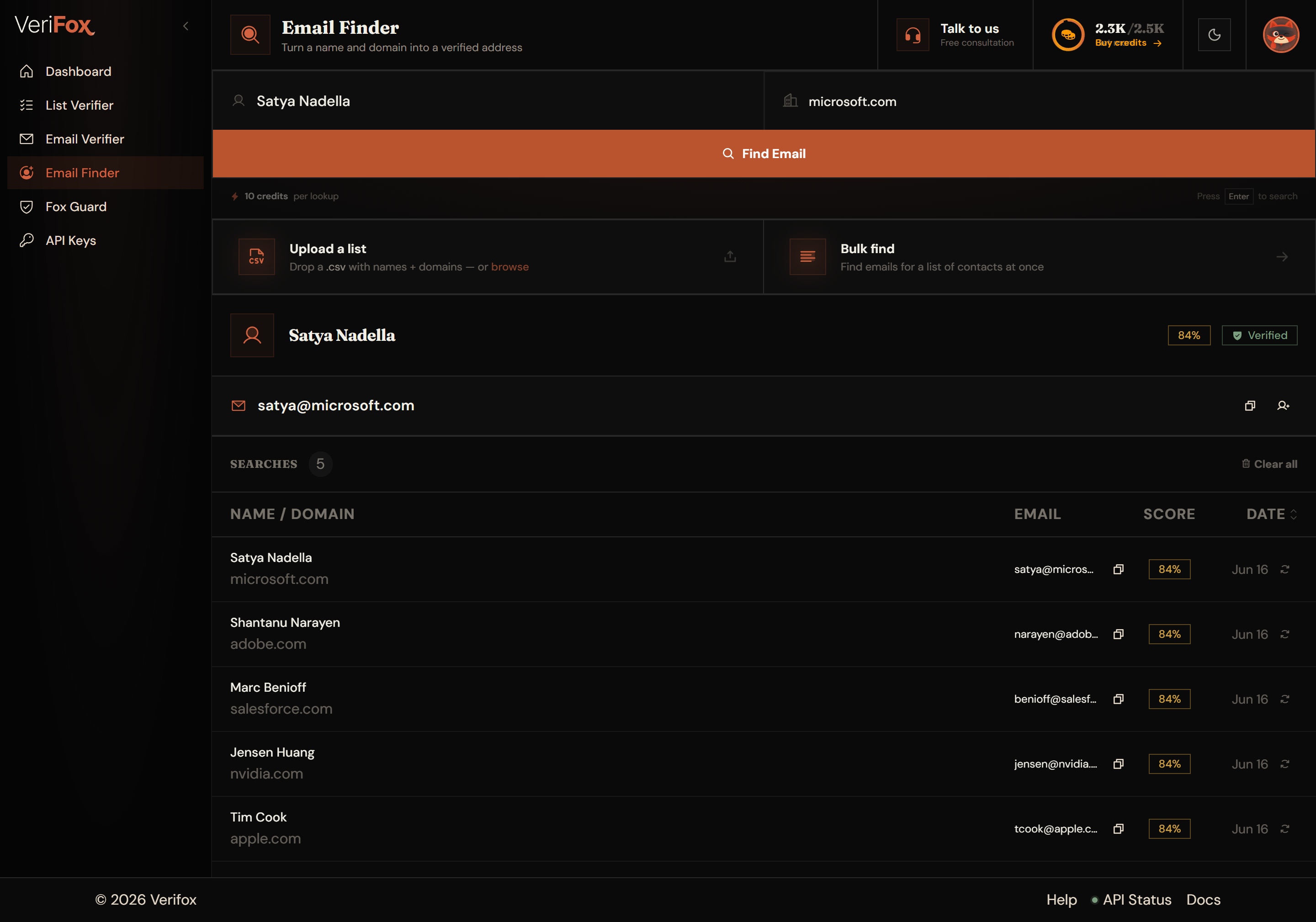Re-run search for Tim Cook row

coord(1285,829)
